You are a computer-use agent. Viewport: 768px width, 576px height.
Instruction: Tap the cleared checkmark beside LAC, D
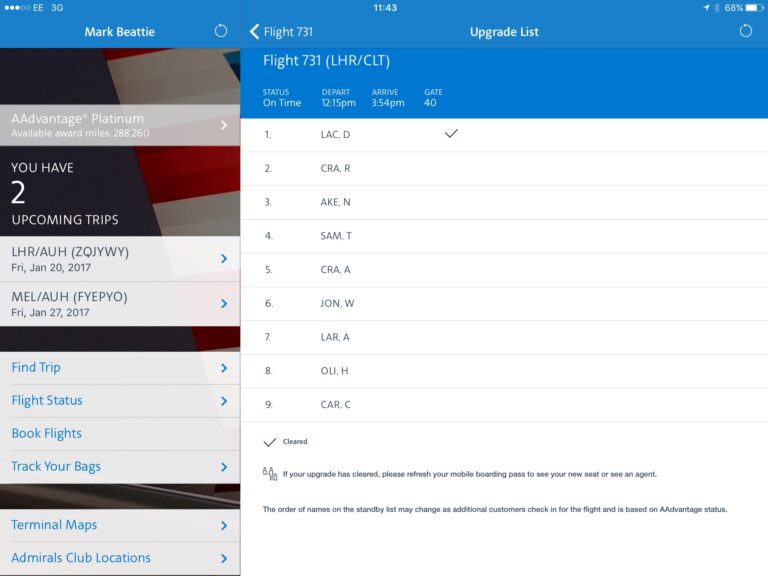[451, 133]
